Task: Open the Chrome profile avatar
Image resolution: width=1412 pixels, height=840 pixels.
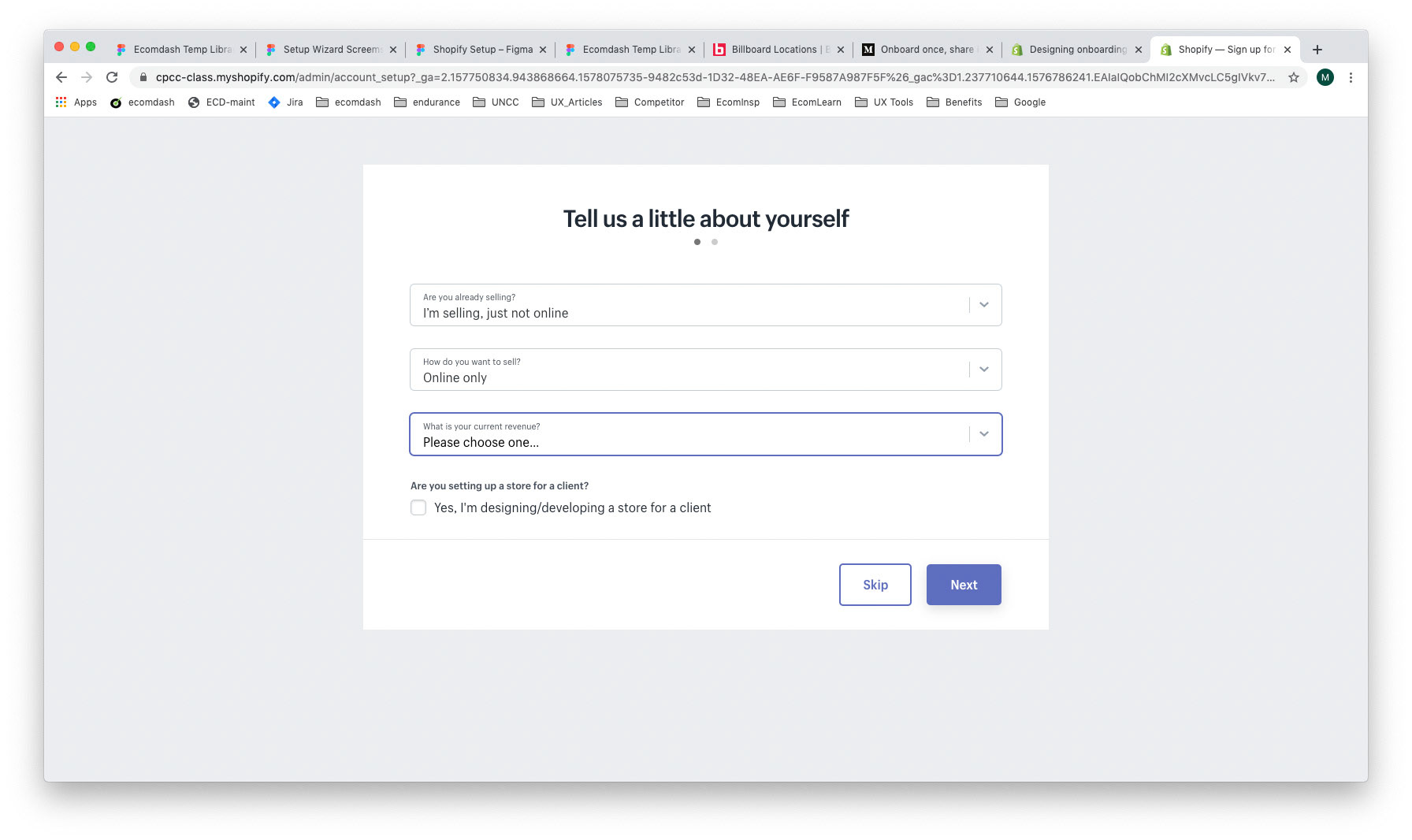Action: [1325, 77]
